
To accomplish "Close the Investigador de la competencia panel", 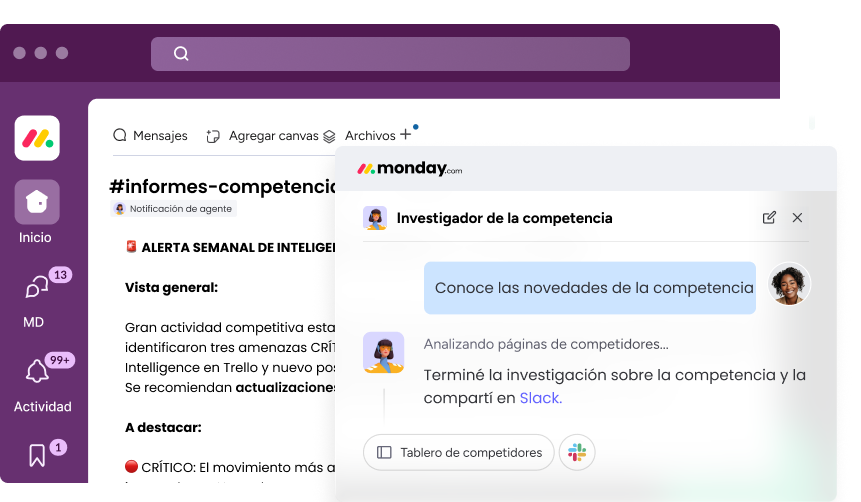I will coord(797,217).
